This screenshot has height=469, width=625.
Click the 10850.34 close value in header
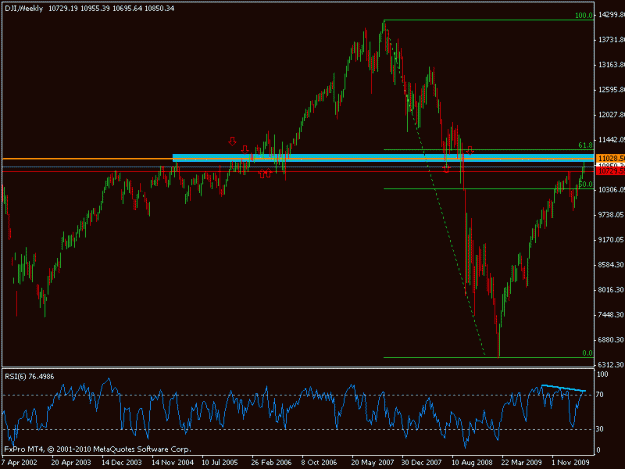(x=159, y=8)
